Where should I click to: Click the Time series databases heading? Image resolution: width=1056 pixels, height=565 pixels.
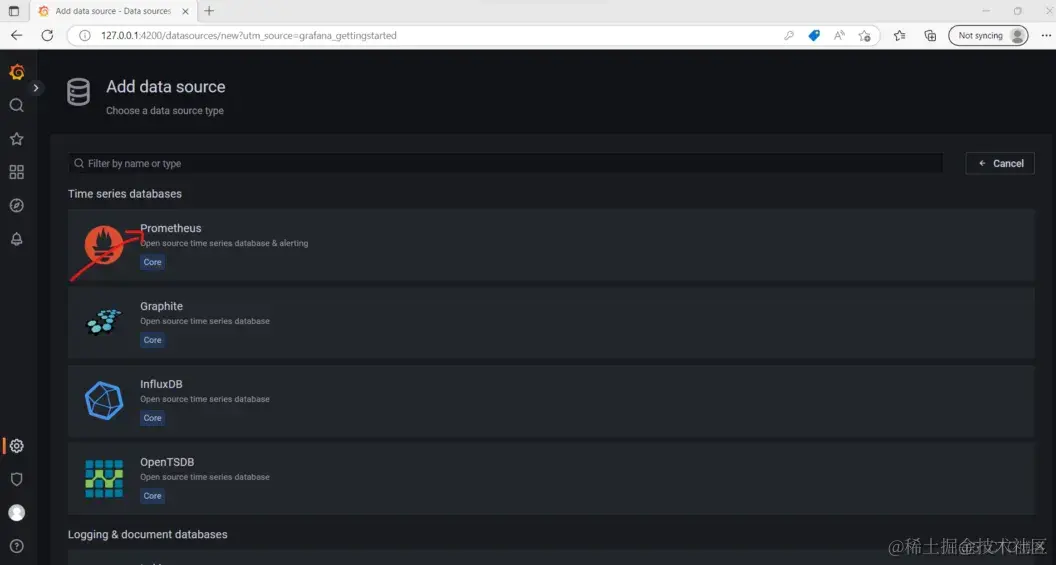coord(125,194)
